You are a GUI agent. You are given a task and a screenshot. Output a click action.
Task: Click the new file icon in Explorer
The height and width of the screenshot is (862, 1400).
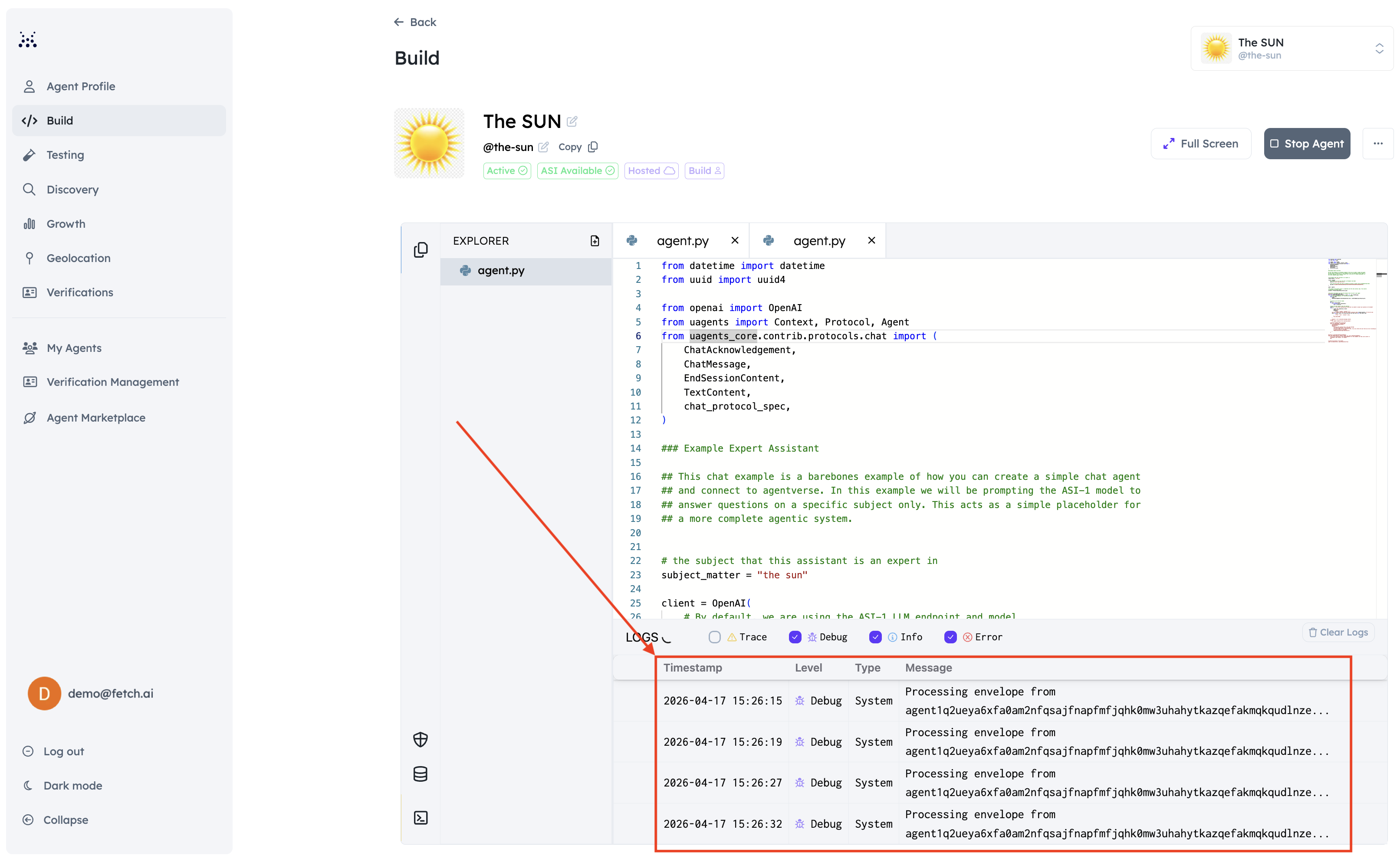[x=594, y=241]
